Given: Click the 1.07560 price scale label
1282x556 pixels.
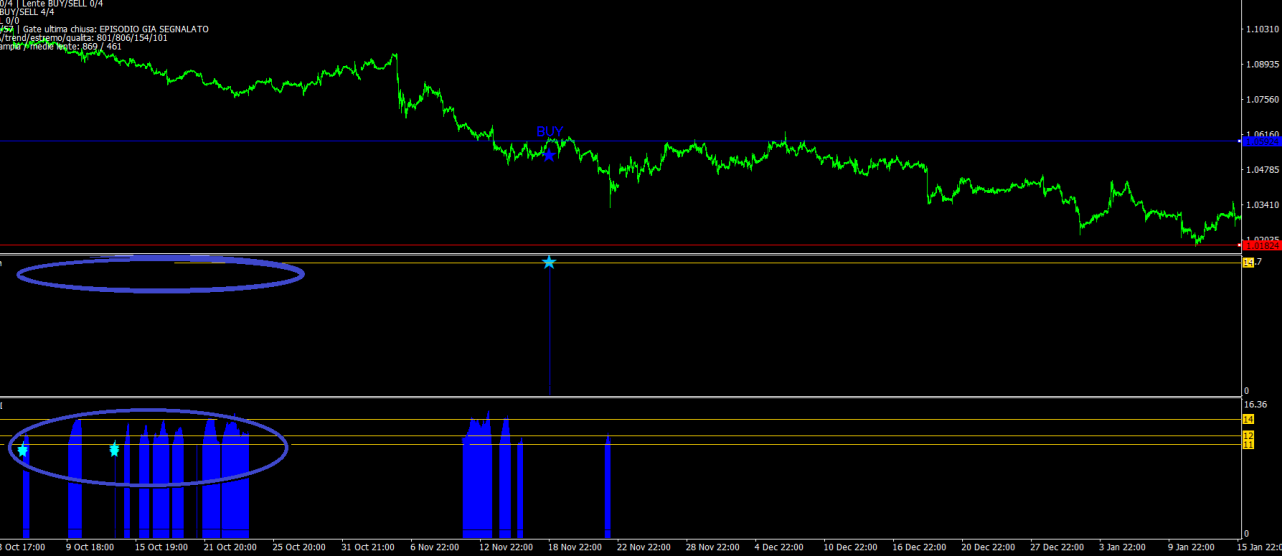Looking at the screenshot, I should click(x=1260, y=99).
